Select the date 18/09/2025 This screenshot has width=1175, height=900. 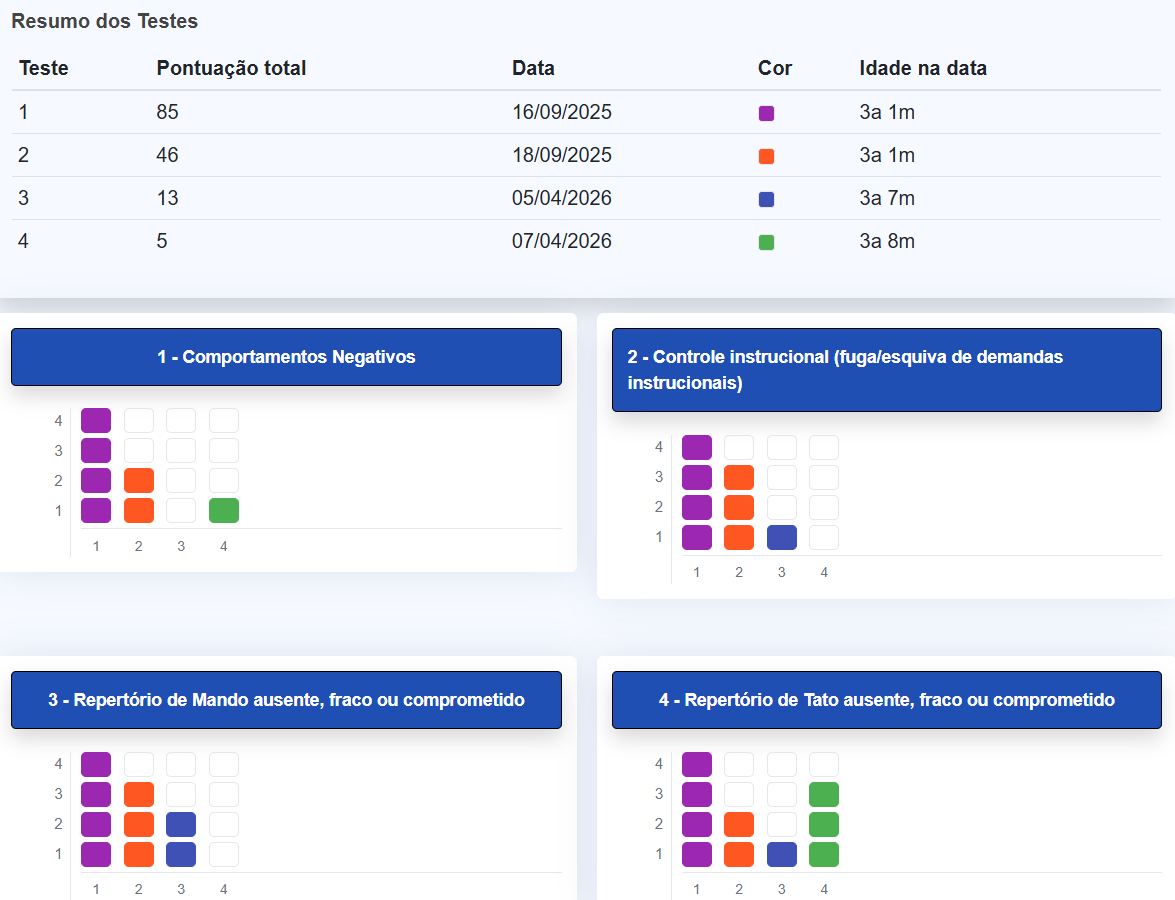[x=561, y=155]
